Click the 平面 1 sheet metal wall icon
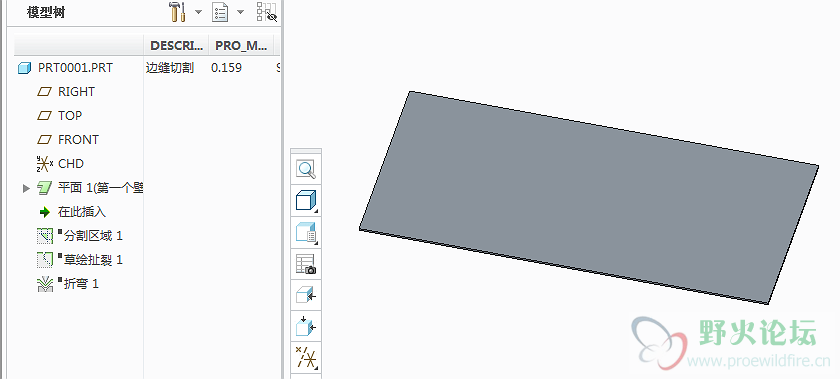 pyautogui.click(x=44, y=188)
